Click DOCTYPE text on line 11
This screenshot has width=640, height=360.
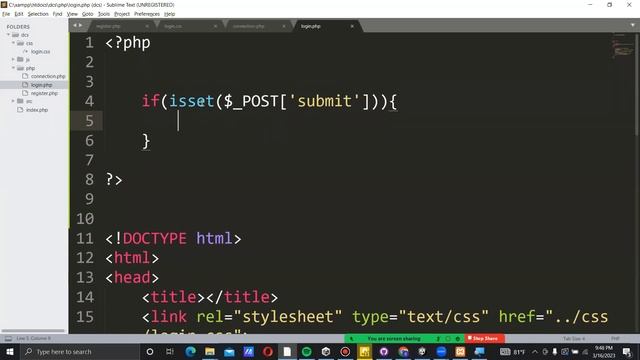coord(155,238)
